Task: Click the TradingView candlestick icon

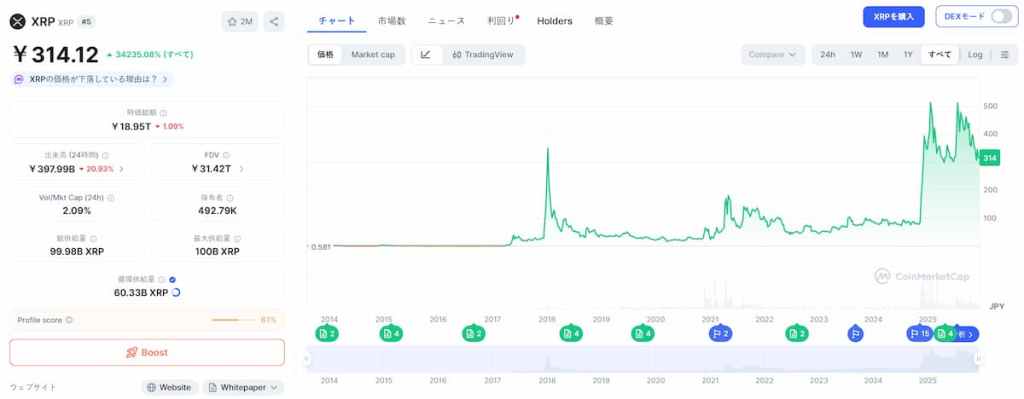Action: tap(456, 55)
